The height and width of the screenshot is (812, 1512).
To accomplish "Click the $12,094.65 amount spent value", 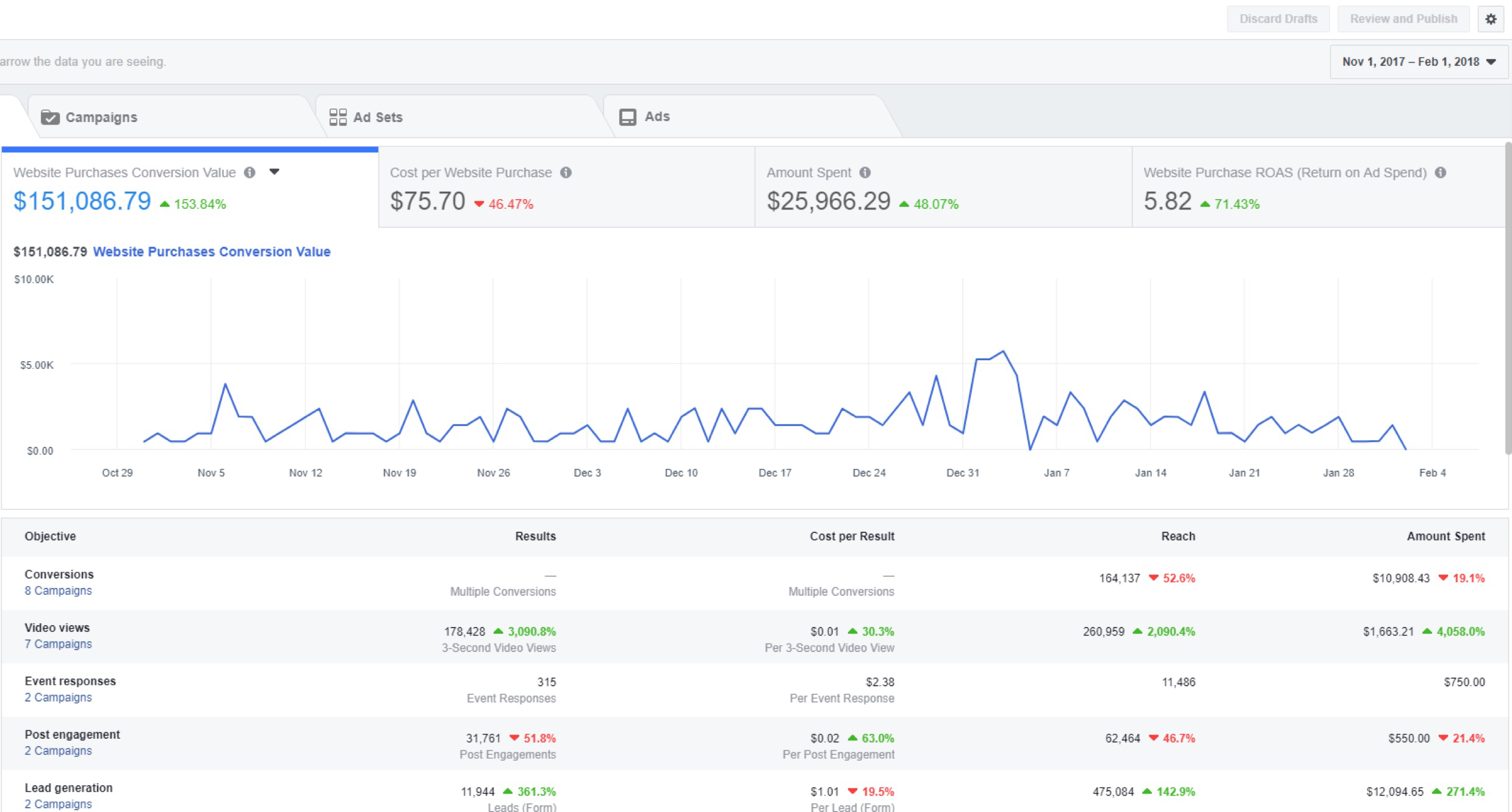I will pyautogui.click(x=1394, y=791).
